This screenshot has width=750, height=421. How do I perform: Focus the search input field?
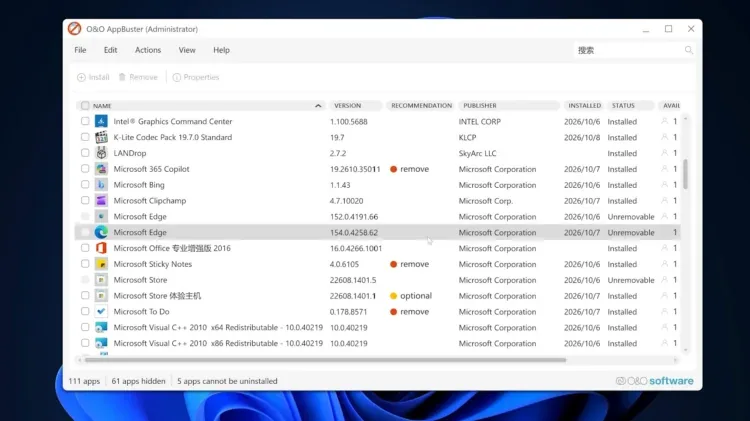[x=629, y=50]
